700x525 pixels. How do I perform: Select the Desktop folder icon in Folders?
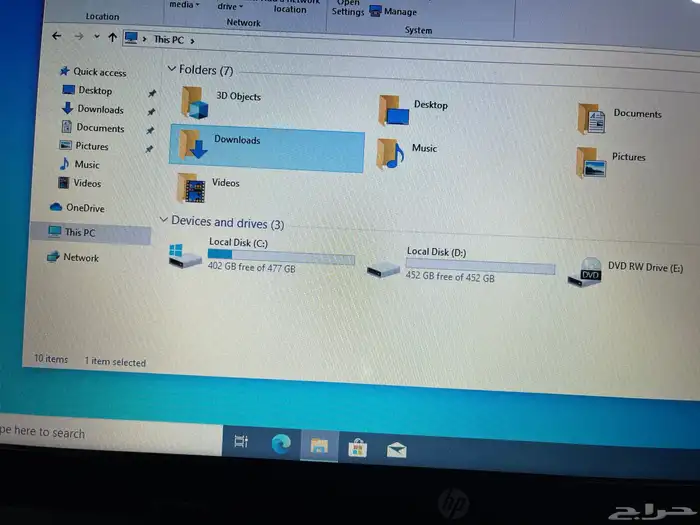(393, 110)
